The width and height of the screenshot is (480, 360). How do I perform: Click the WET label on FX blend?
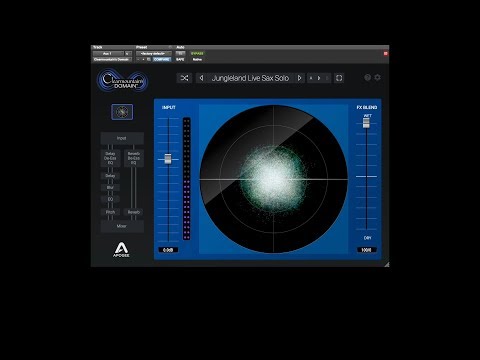point(367,116)
